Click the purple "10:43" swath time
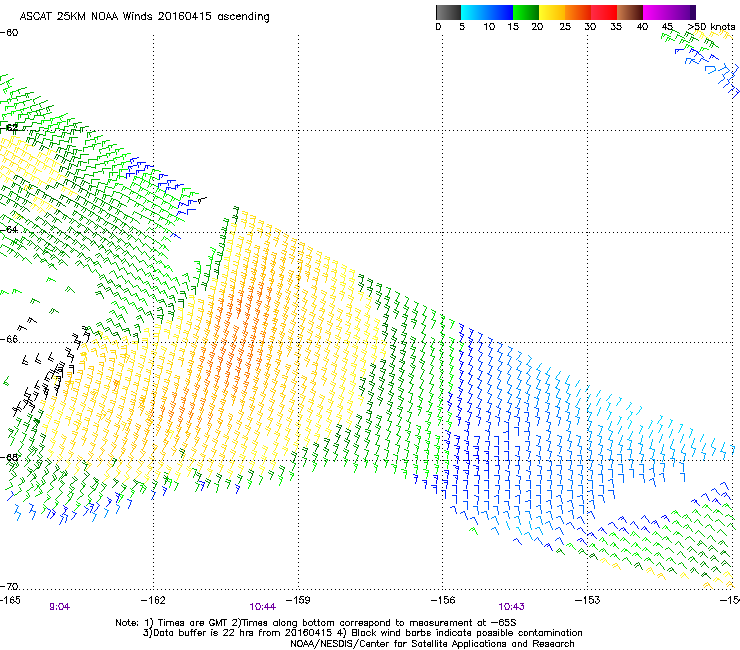This screenshot has height=650, width=740. pyautogui.click(x=511, y=607)
